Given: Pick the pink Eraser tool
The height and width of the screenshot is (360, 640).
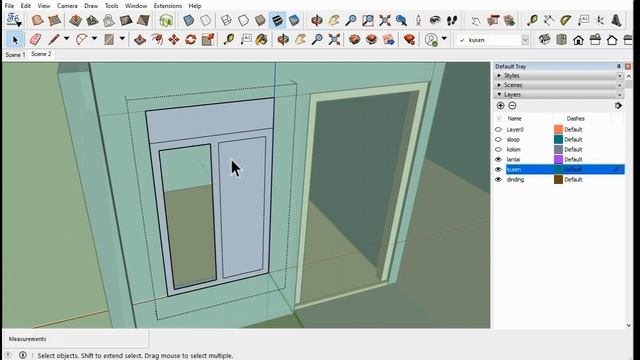Looking at the screenshot, I should click(x=36, y=40).
